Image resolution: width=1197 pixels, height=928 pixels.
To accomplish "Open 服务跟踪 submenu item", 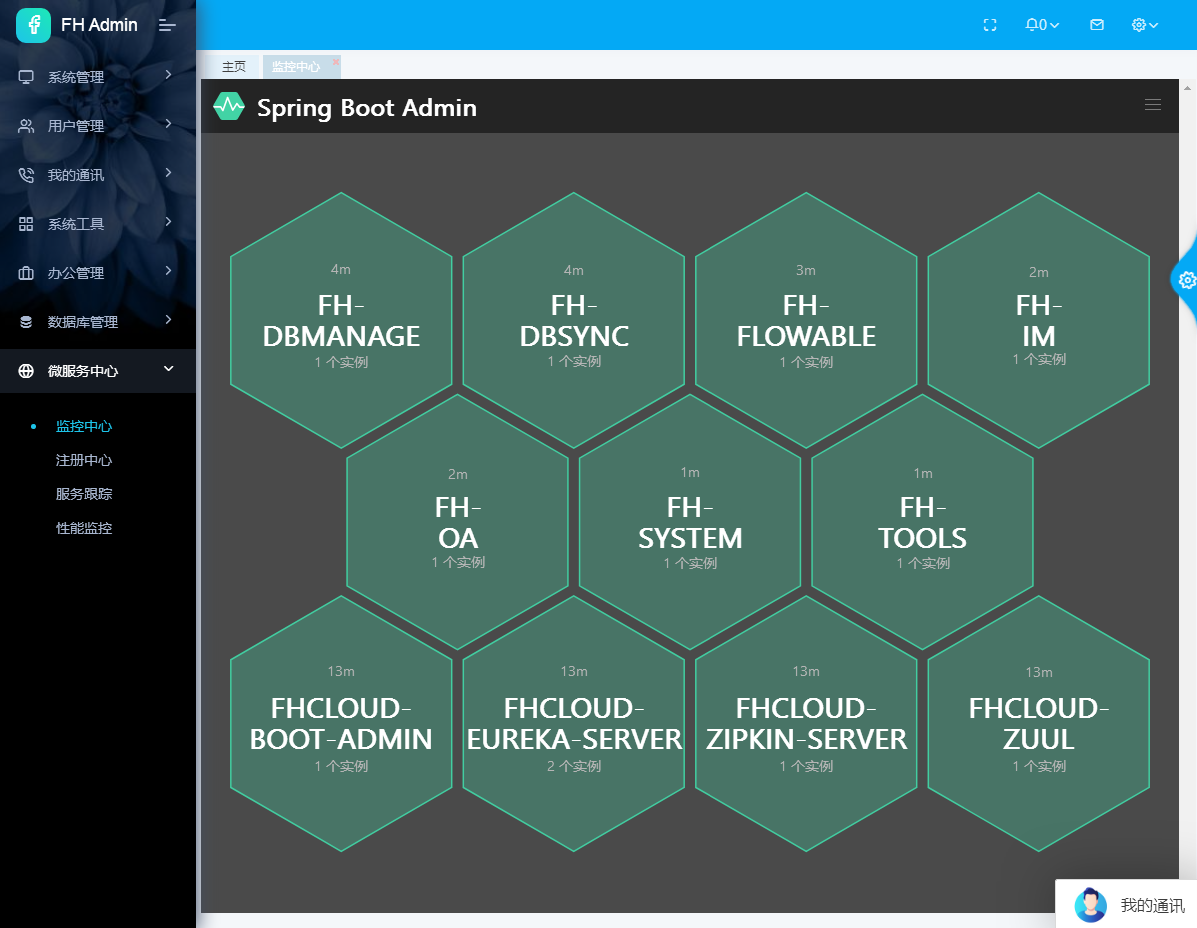I will point(84,494).
